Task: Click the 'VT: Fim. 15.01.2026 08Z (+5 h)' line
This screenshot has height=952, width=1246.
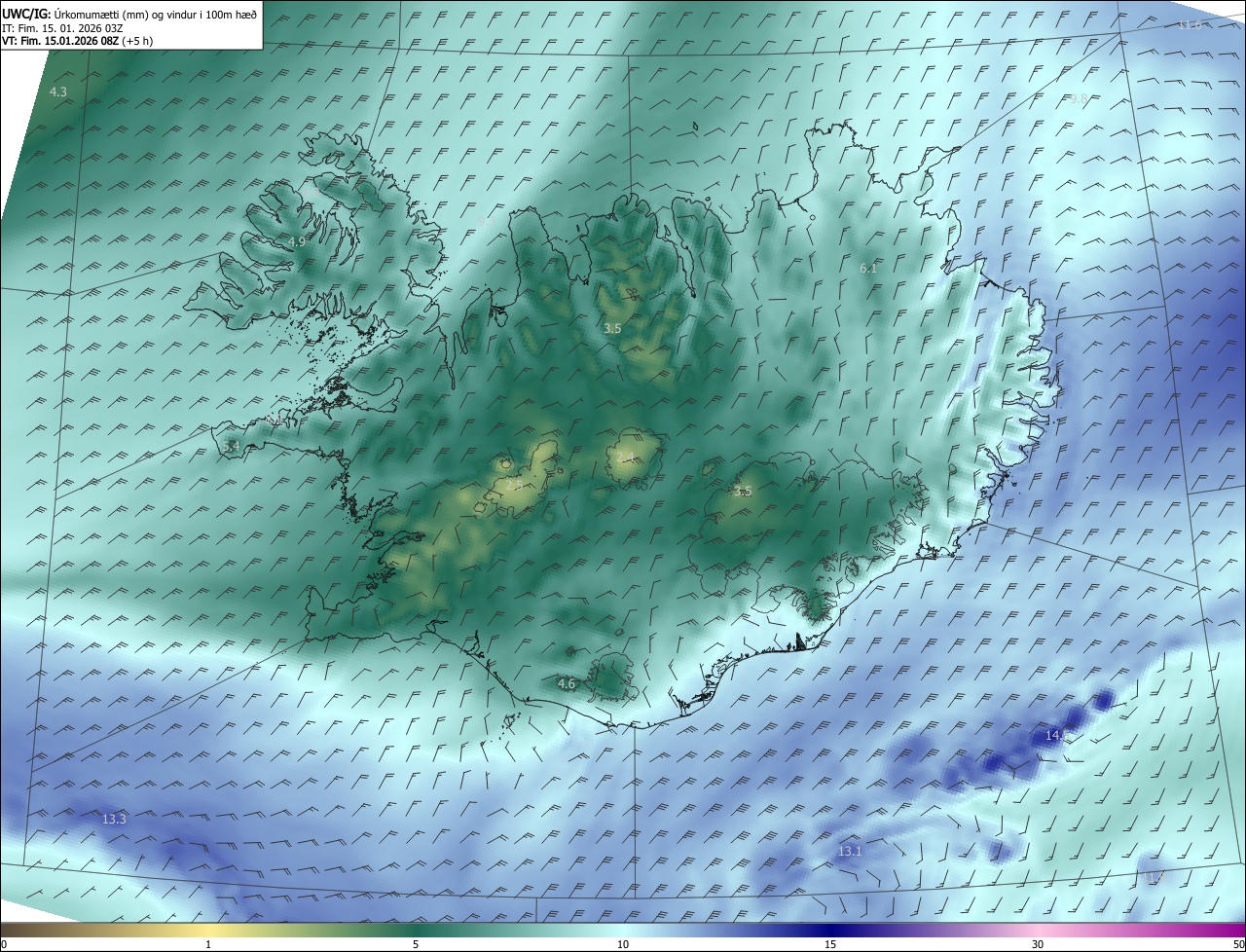Action: click(78, 41)
